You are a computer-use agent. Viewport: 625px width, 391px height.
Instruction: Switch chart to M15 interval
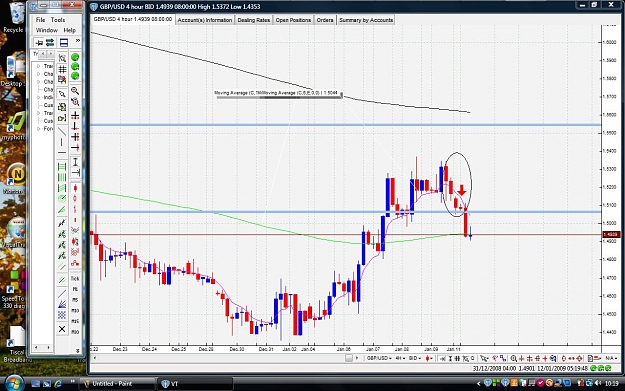pos(75,321)
